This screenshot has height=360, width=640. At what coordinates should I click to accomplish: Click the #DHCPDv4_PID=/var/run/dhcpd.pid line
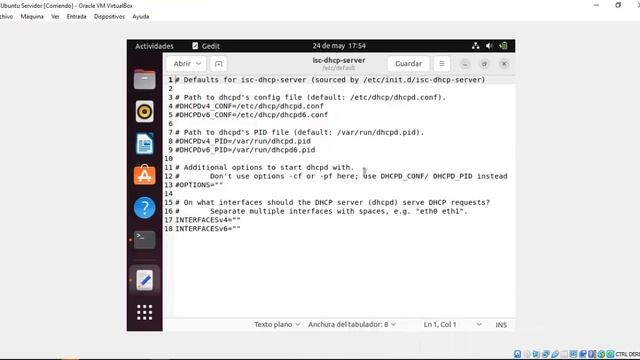tap(243, 141)
